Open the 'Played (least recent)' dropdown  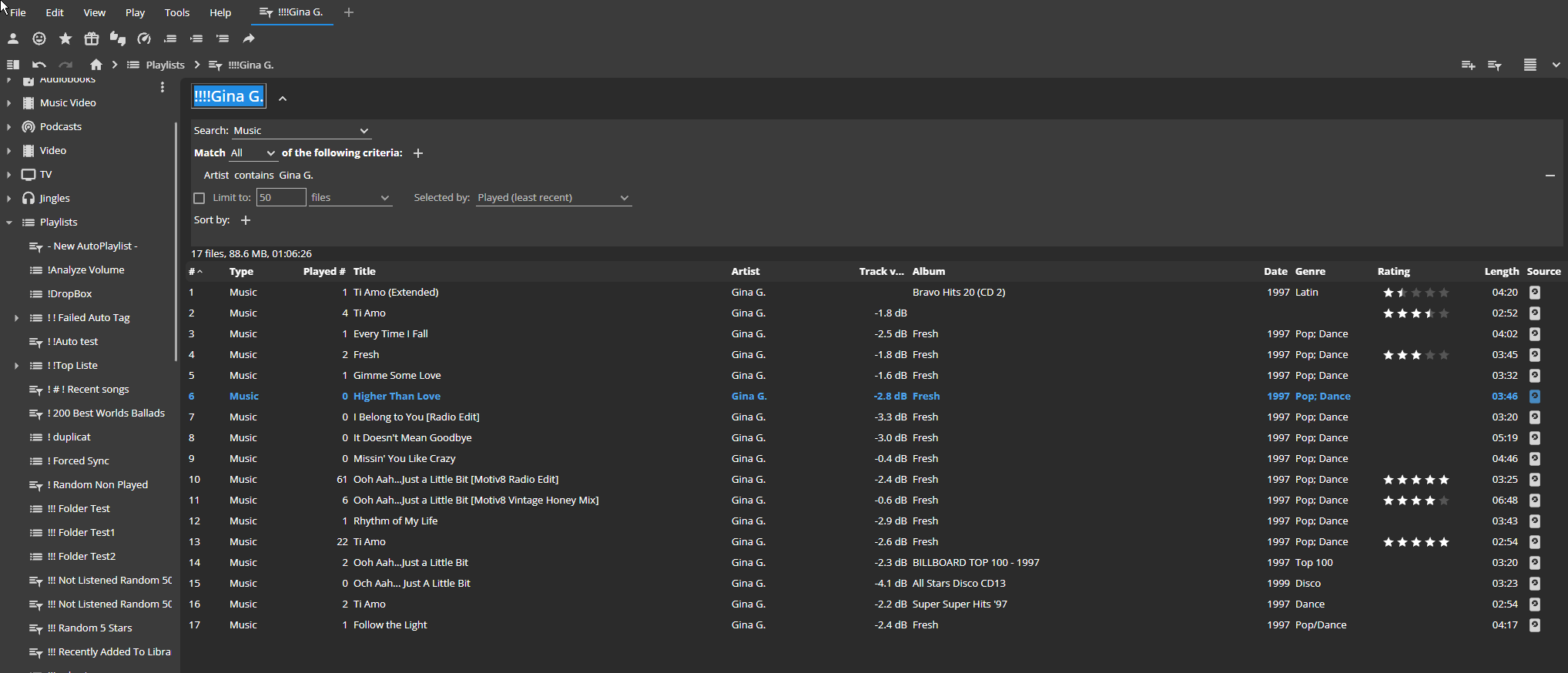pos(553,198)
